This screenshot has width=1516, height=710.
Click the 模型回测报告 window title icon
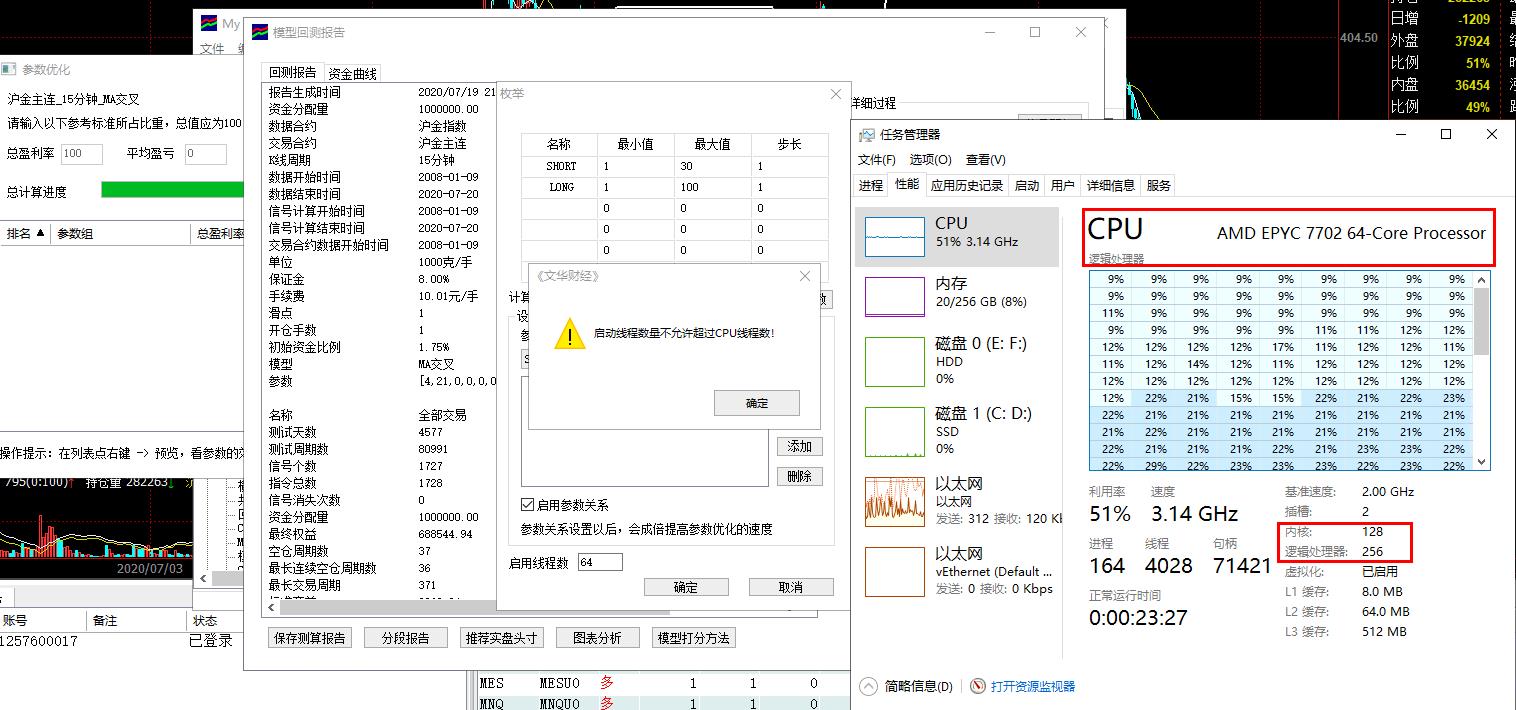tap(259, 32)
